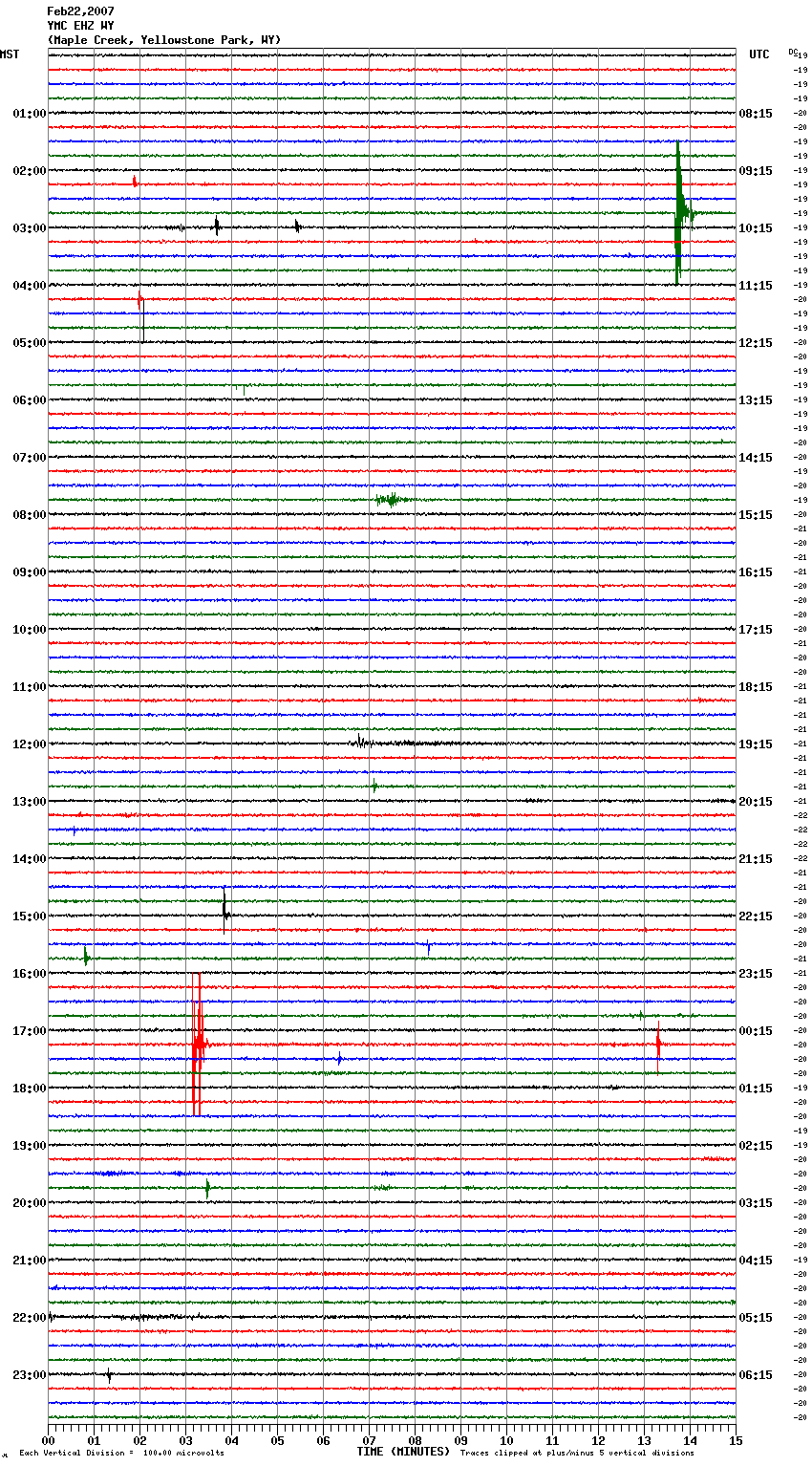
Task: Click the UTC column header
Action: [759, 54]
